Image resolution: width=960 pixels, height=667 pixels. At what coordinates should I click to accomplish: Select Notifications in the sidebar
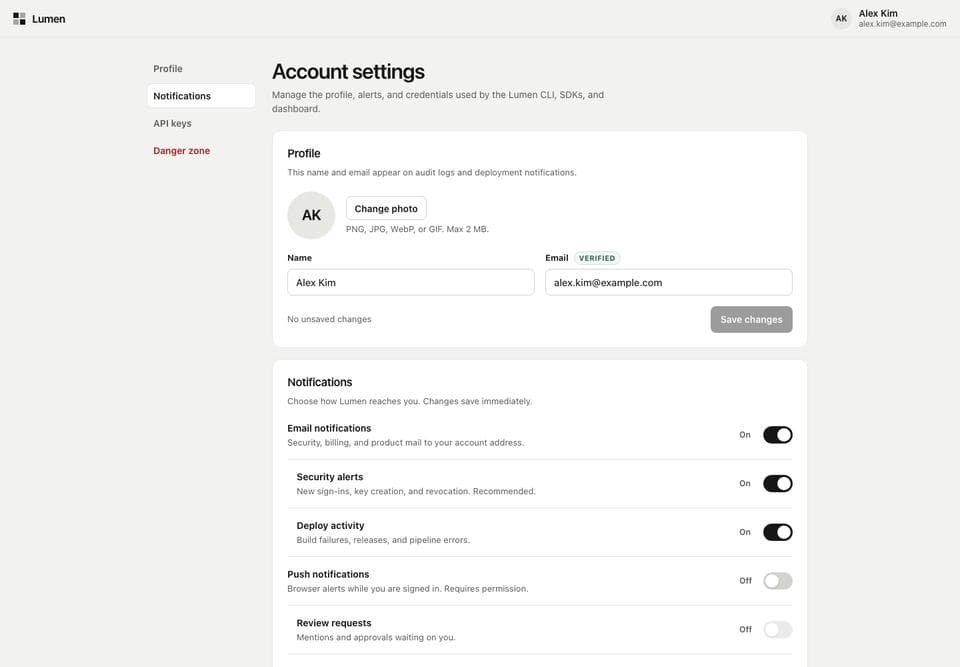pos(201,96)
